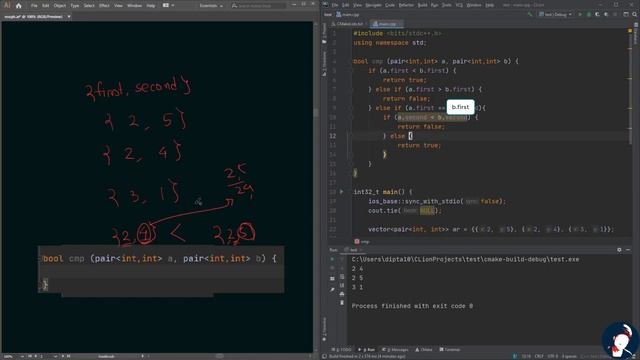This screenshot has width=640, height=360.
Task: Open Run panel settings gear
Action: tap(619, 250)
